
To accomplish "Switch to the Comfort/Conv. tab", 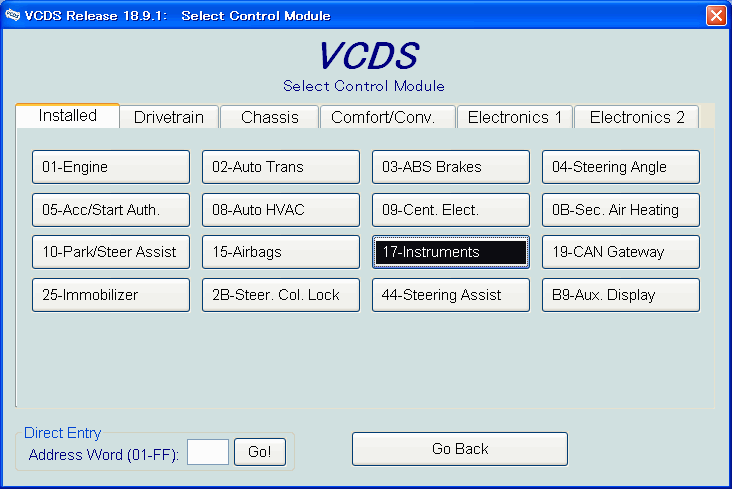I will (387, 117).
